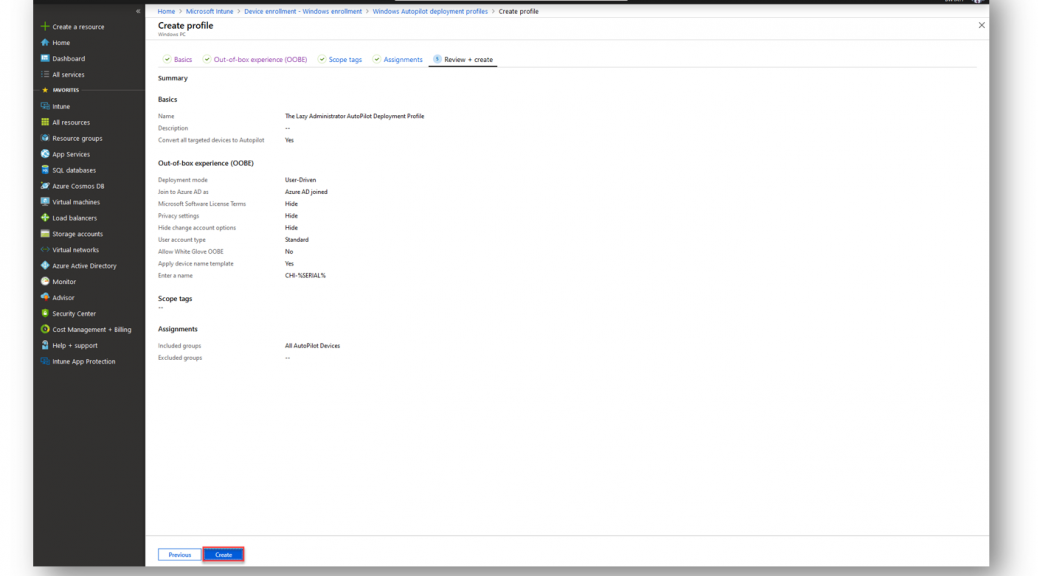Image resolution: width=1038 pixels, height=576 pixels.
Task: Open the Azure Cosmos DB icon
Action: [45, 186]
